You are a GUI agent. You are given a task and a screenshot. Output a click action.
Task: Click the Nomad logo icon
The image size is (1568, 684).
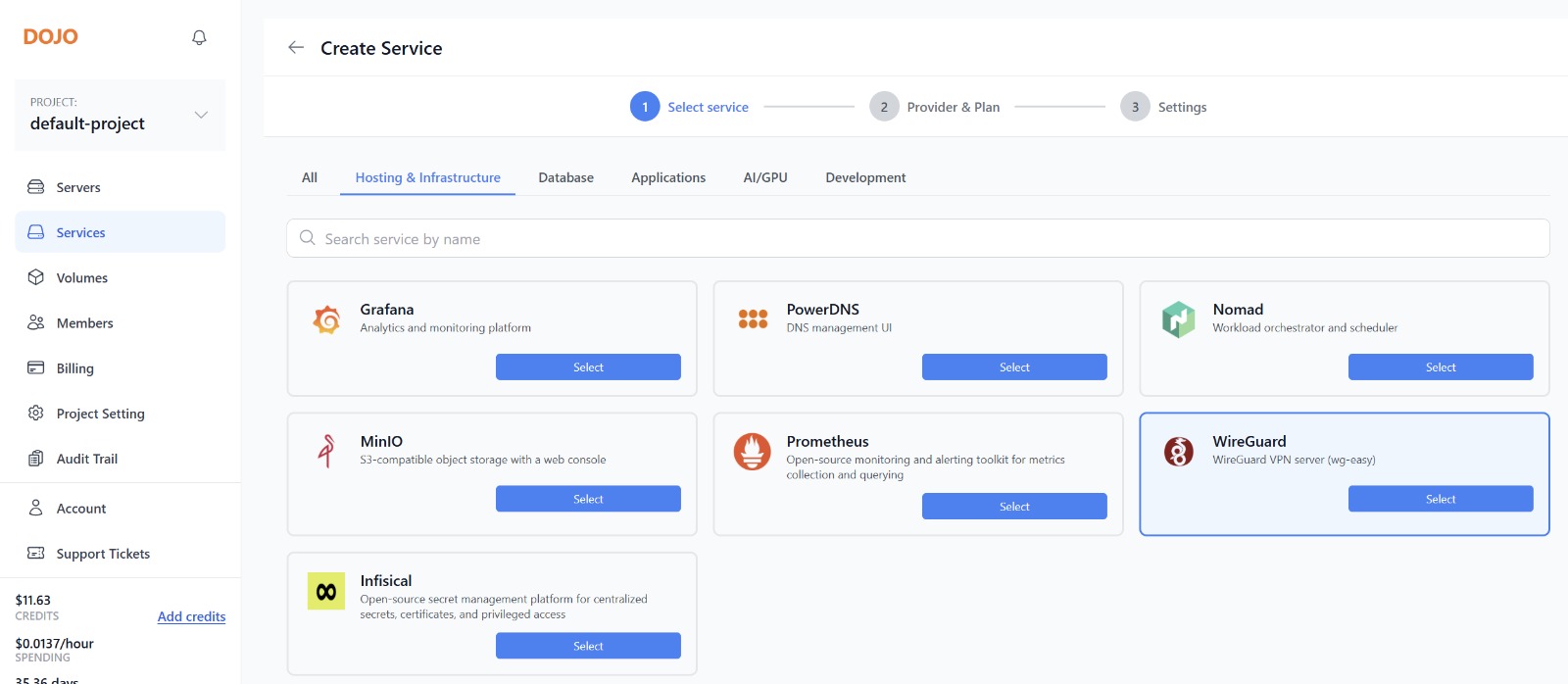click(1178, 319)
